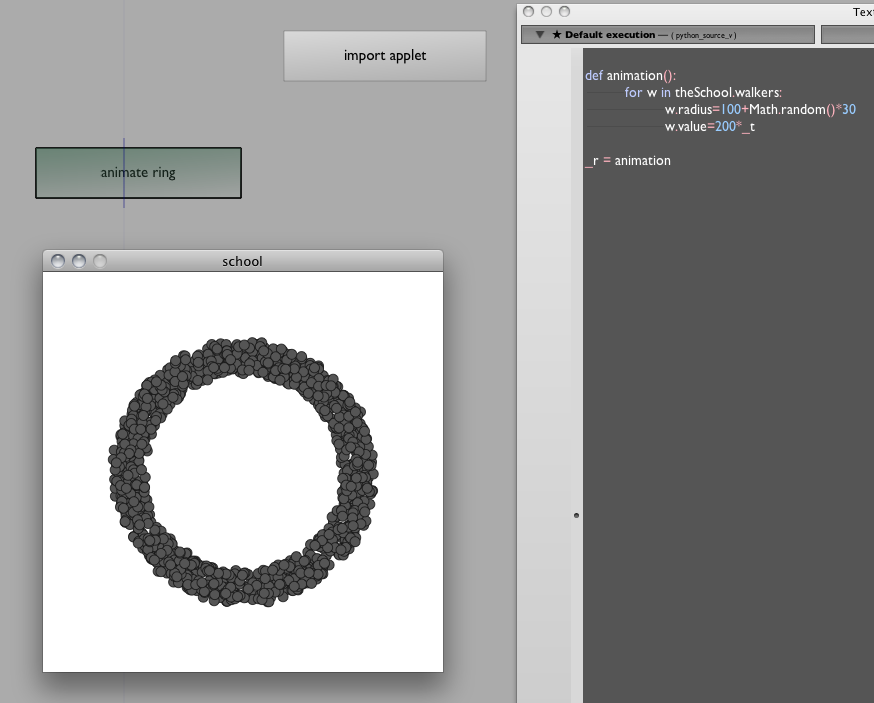
Task: Minimize the Text editor window
Action: click(546, 11)
